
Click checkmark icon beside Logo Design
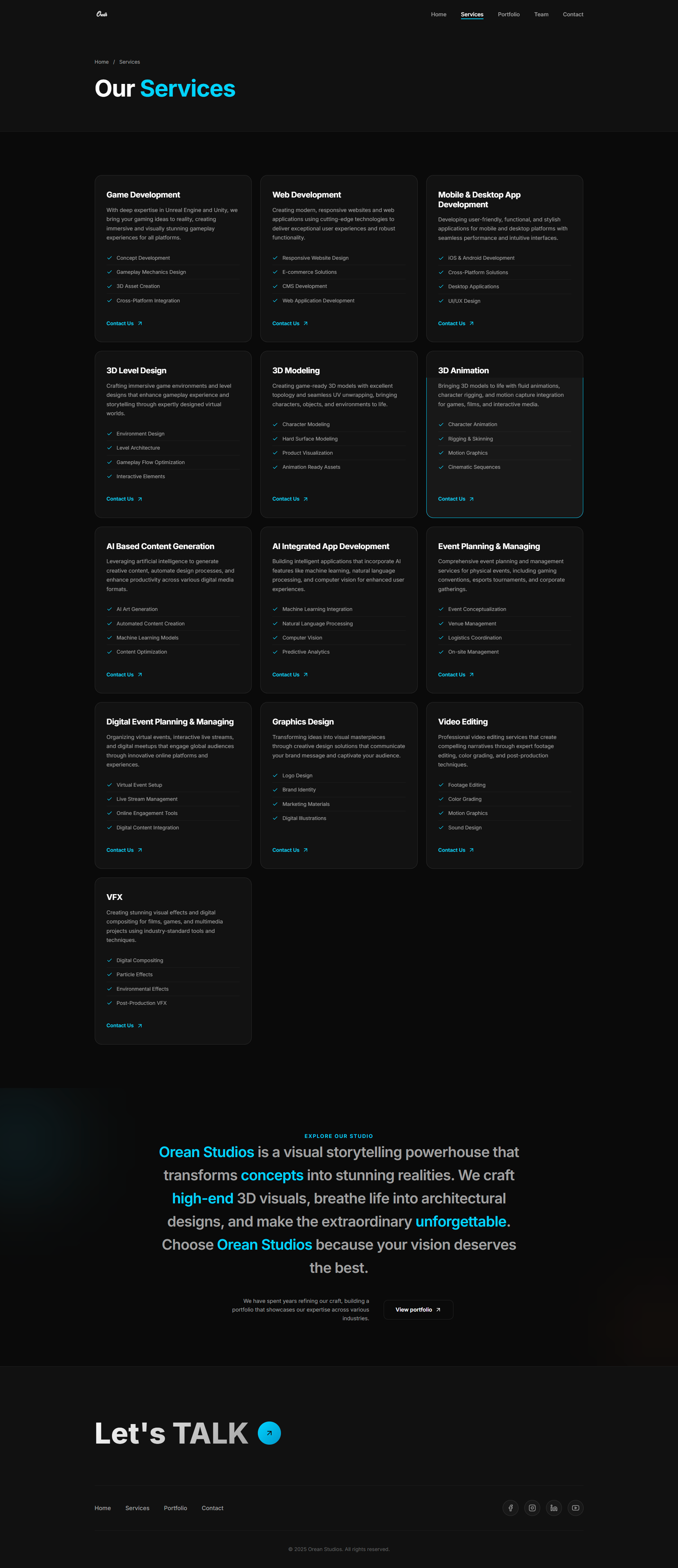point(275,776)
